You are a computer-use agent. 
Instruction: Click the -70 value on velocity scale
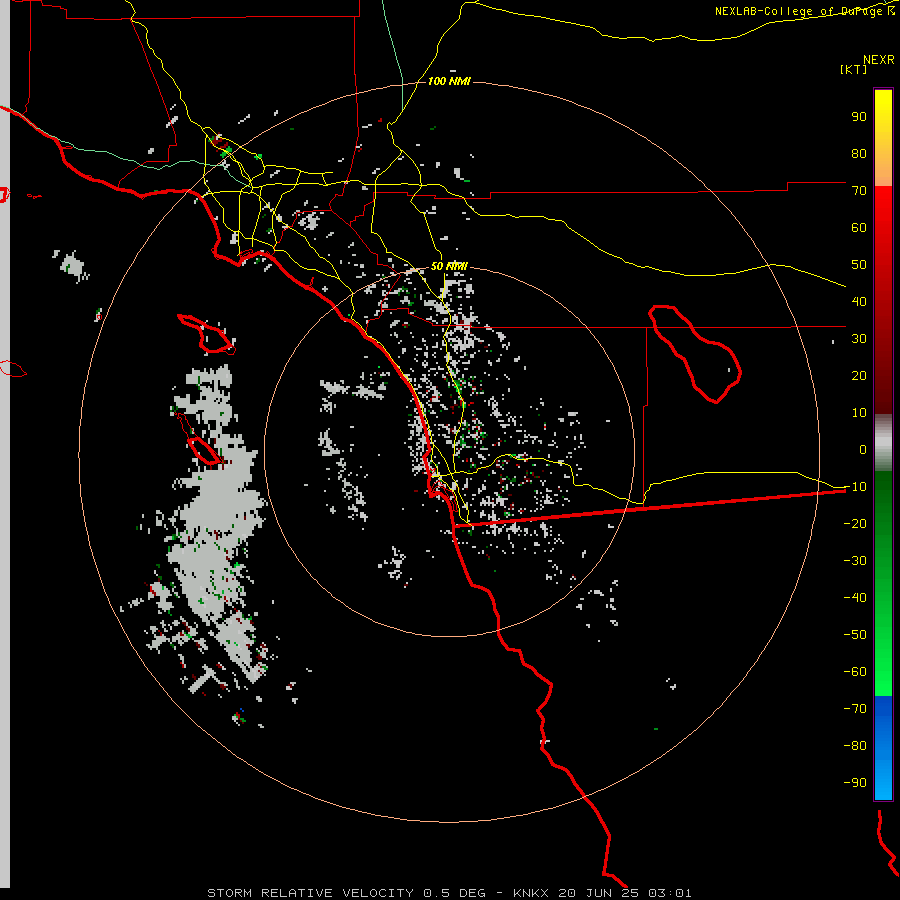pyautogui.click(x=855, y=709)
